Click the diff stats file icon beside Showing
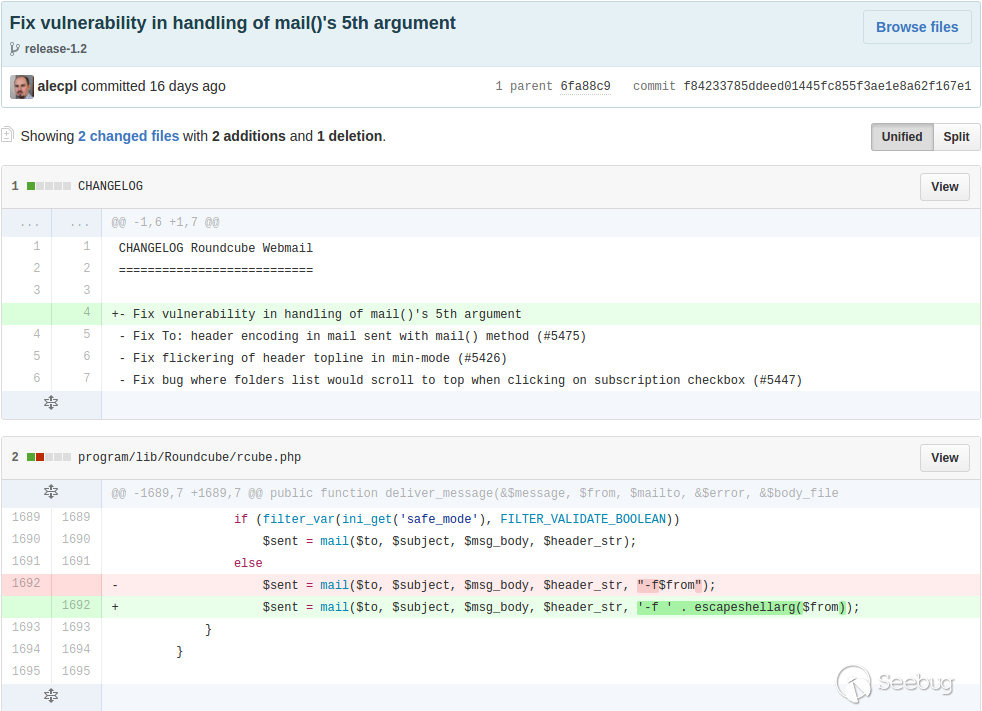 click(x=8, y=135)
